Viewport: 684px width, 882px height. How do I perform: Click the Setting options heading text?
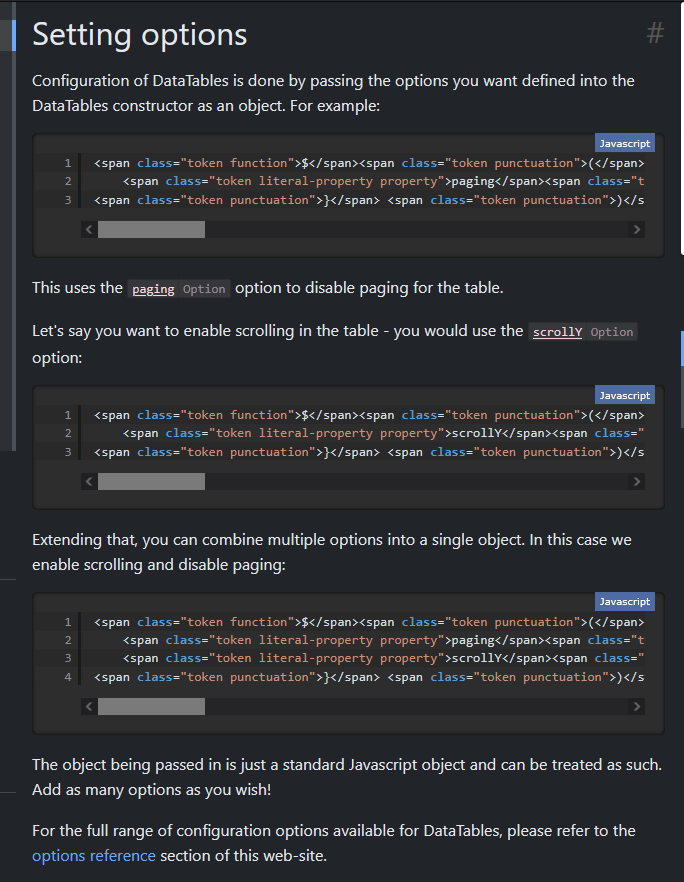pos(140,35)
